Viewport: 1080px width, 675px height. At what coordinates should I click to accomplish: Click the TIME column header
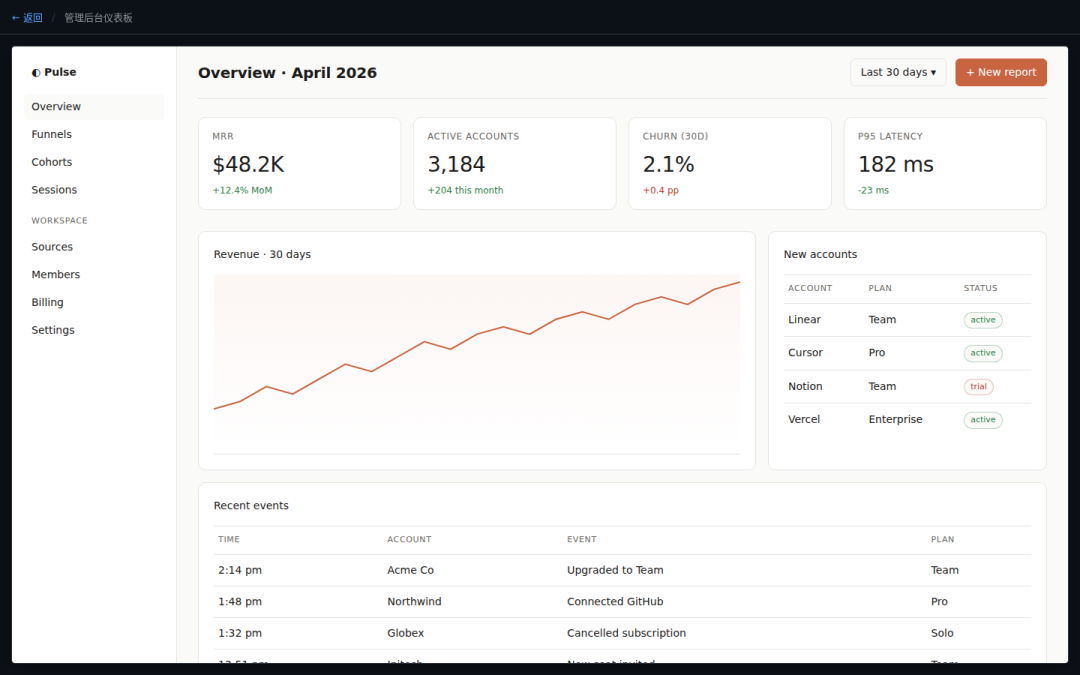[x=229, y=539]
